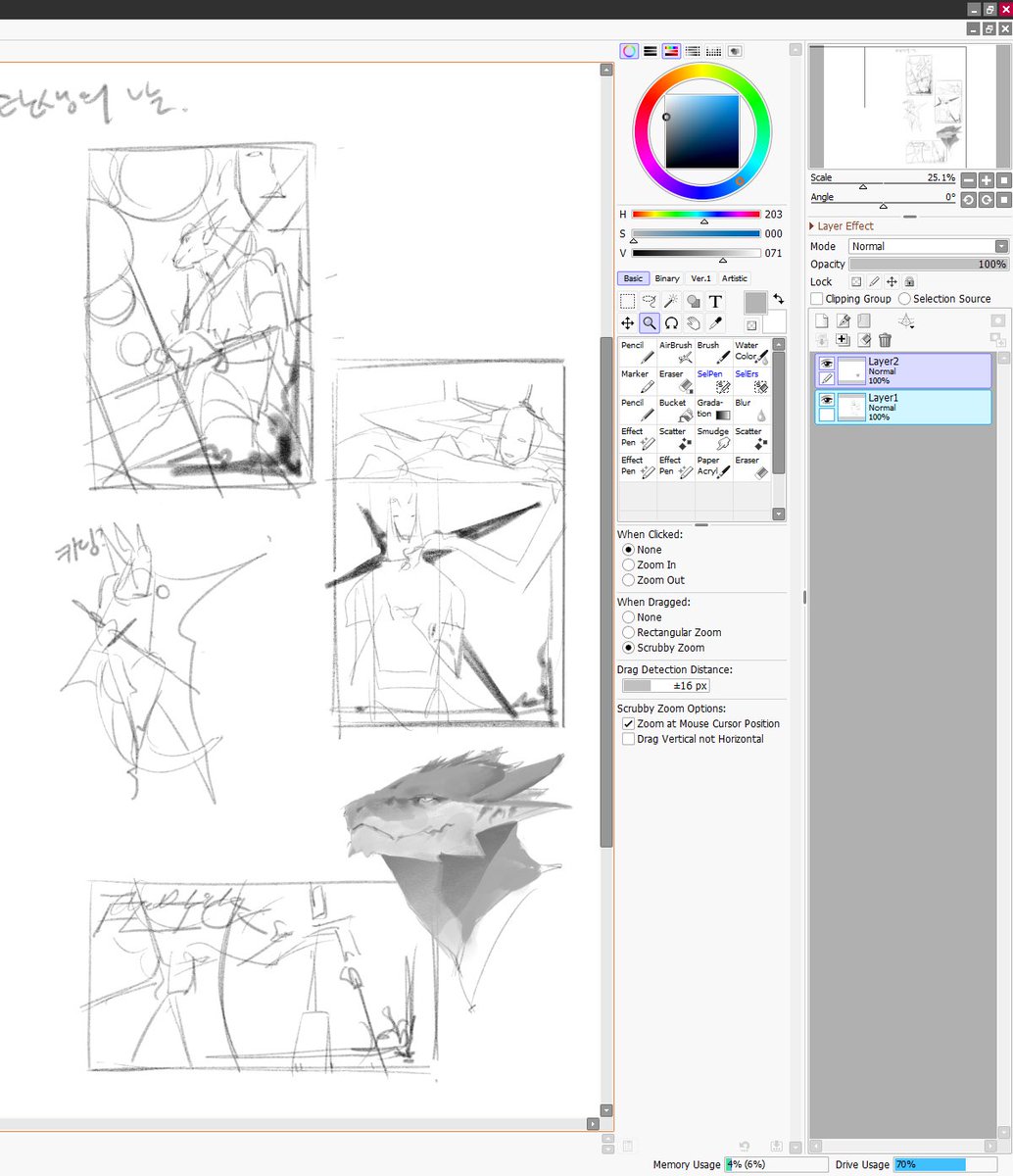Switch to the Artistic tool tab
1013x1176 pixels.
click(x=735, y=278)
